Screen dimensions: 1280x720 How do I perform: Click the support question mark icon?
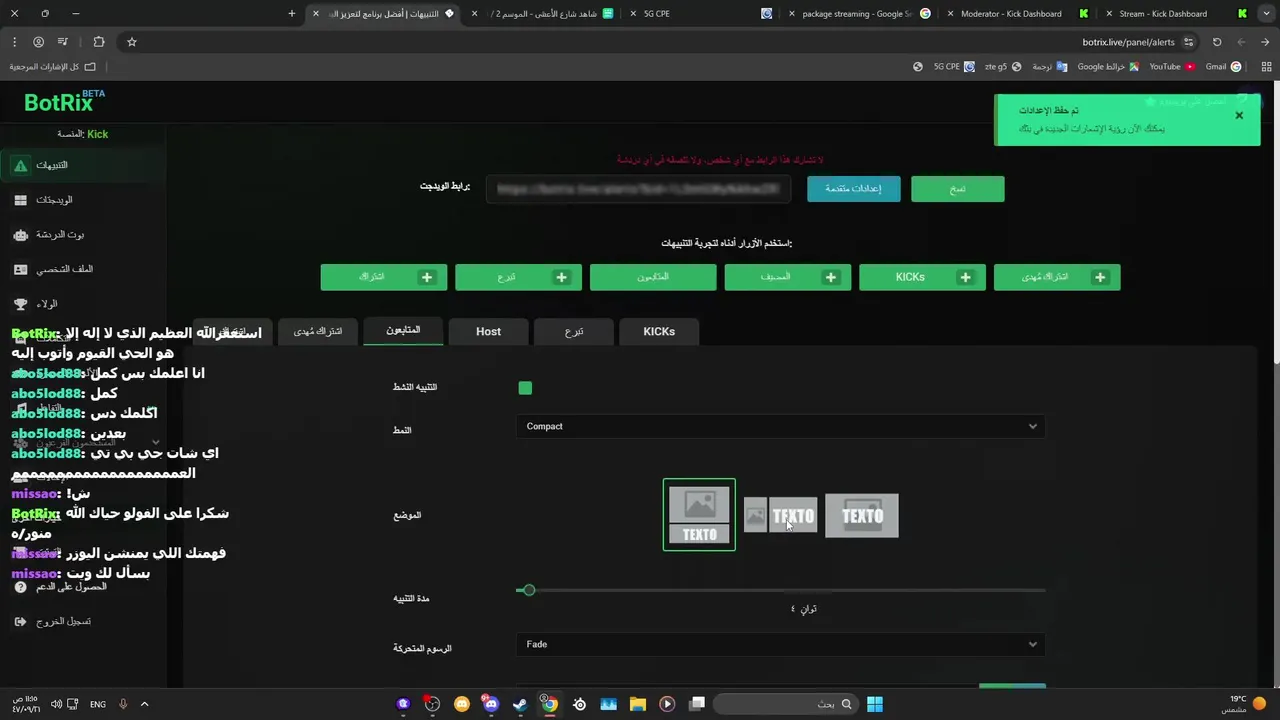click(x=20, y=587)
